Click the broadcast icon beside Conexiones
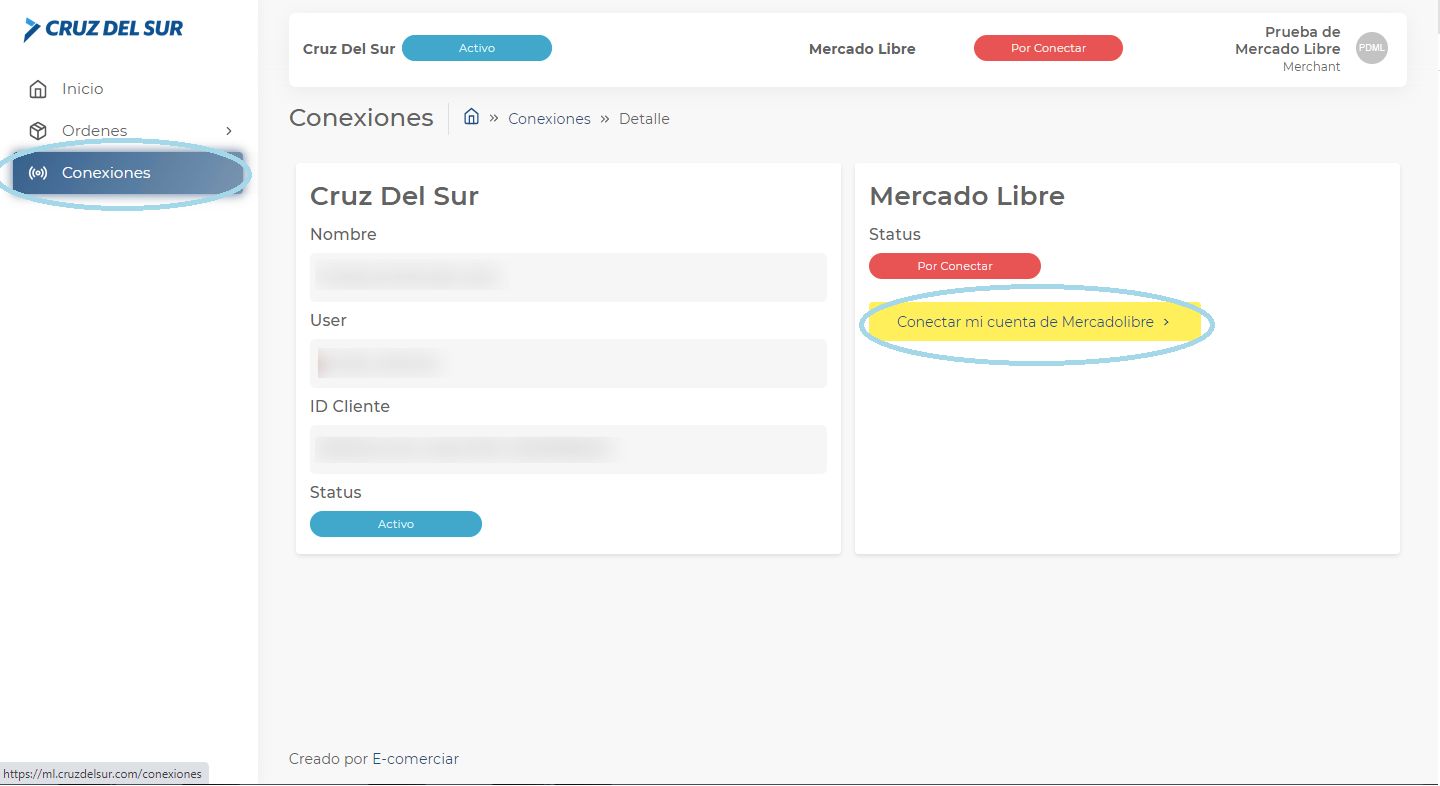This screenshot has height=786, width=1440. click(38, 173)
